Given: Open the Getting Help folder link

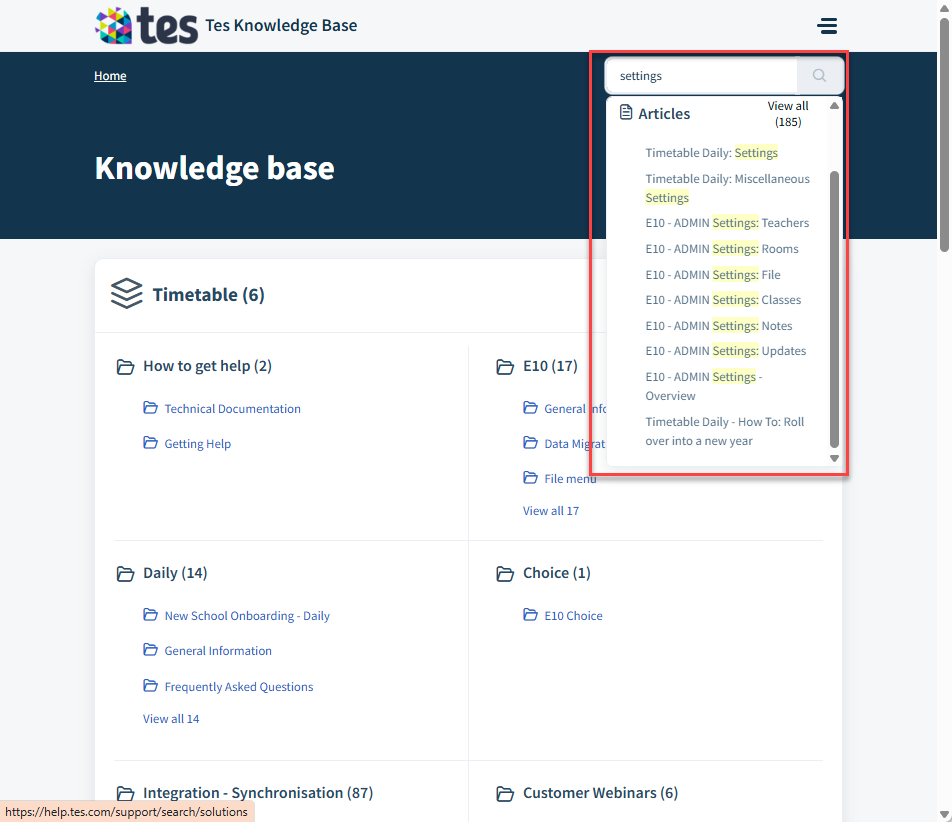Looking at the screenshot, I should 197,444.
